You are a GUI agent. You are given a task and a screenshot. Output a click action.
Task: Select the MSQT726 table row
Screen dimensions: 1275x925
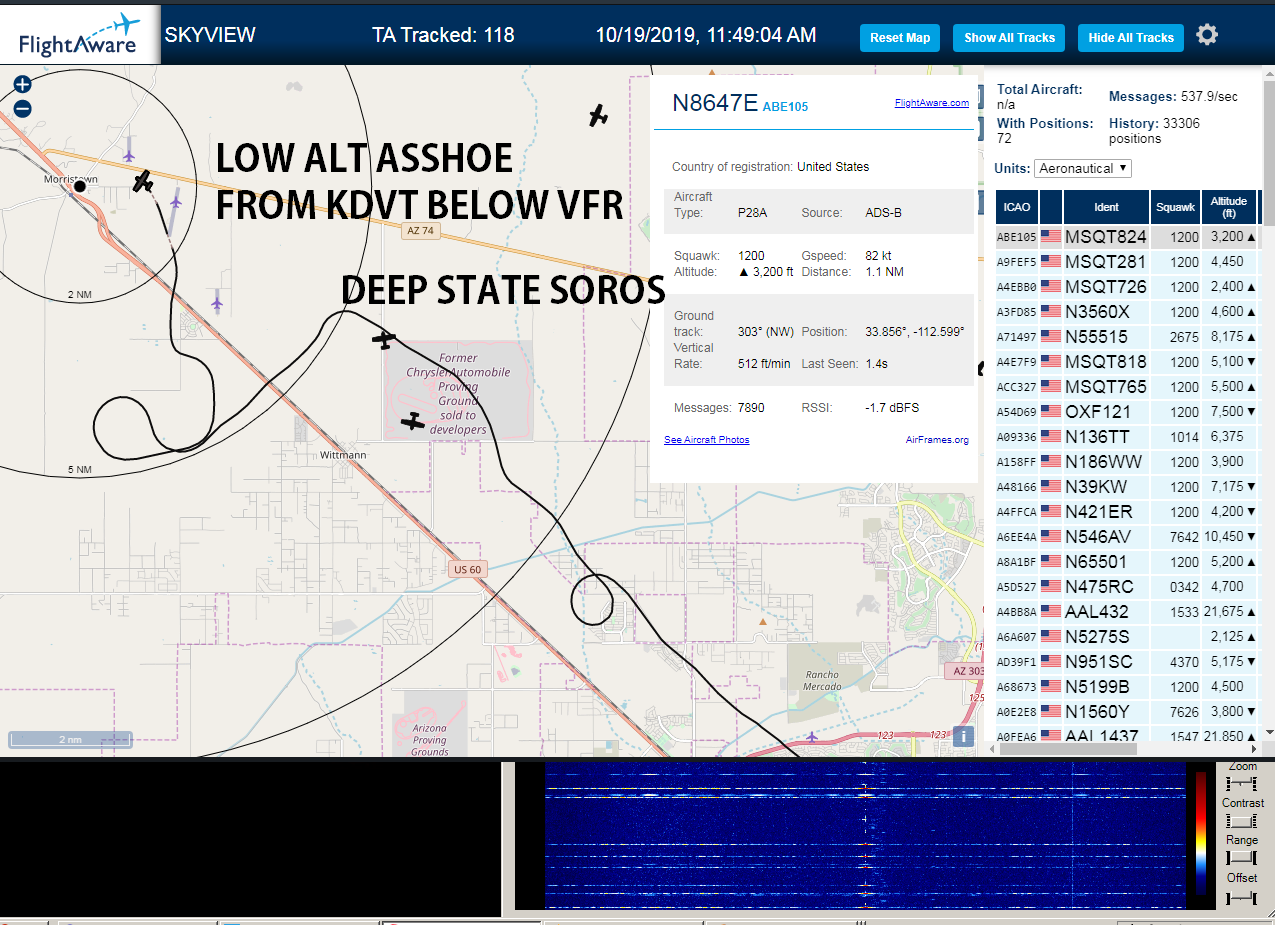(1127, 287)
